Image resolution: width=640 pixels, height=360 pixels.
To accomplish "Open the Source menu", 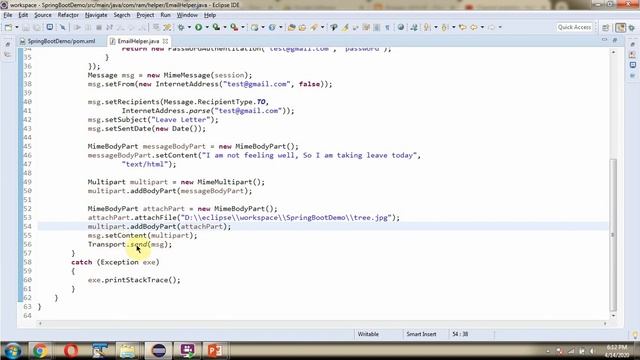I will click(x=43, y=15).
